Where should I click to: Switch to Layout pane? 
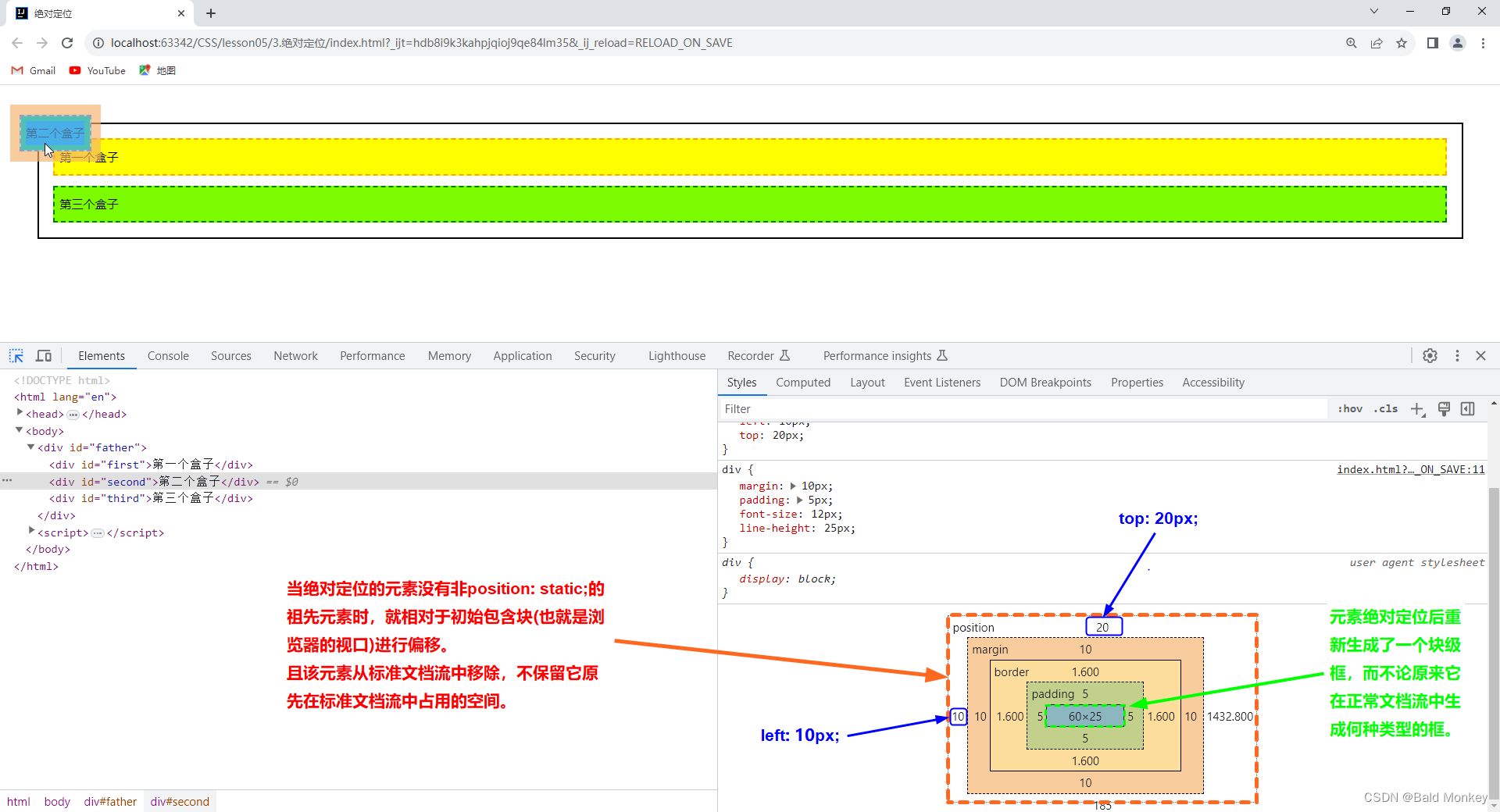click(867, 383)
